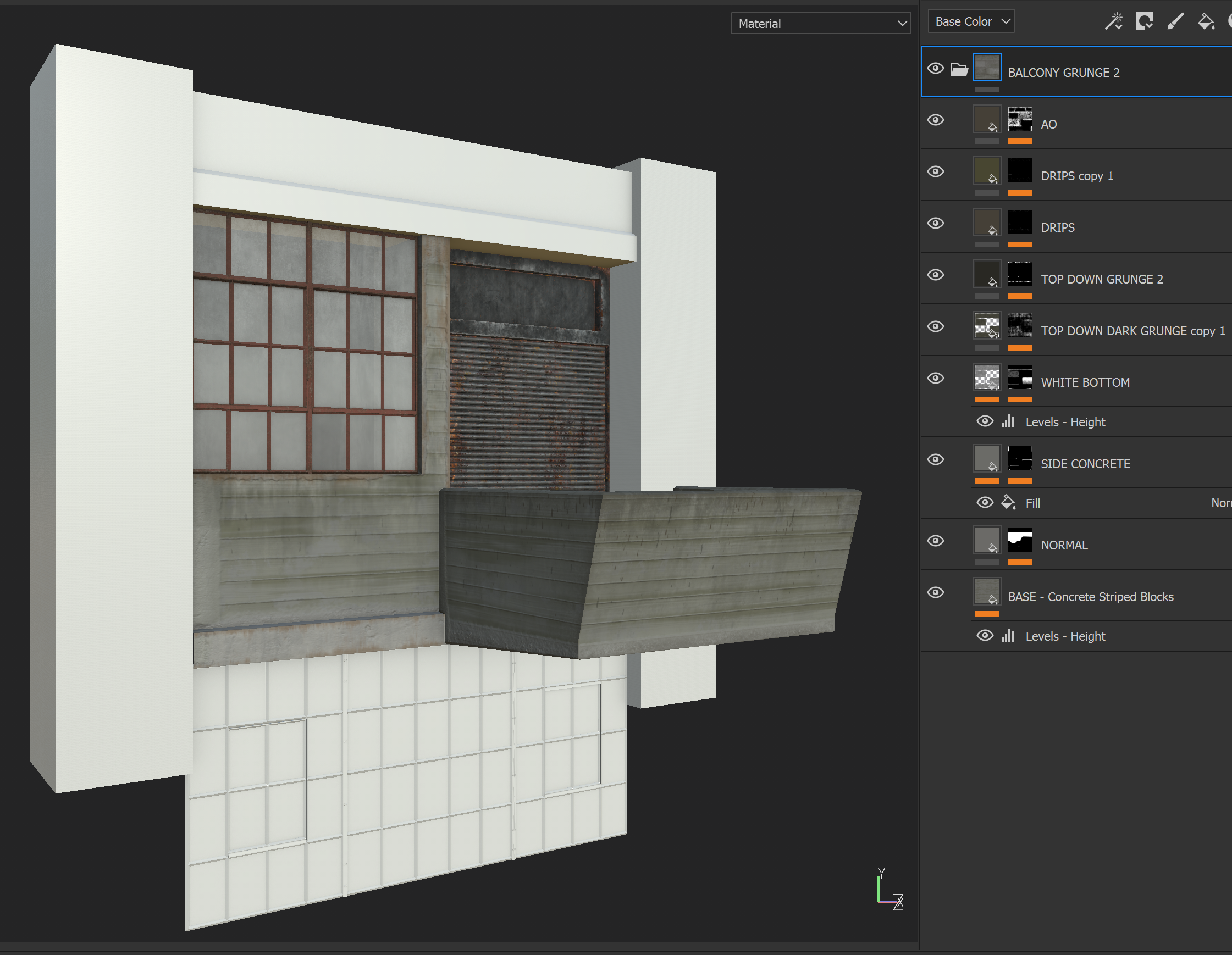Click Levels icon under BASE Concrete layer
Screen dimensions: 1232x955
(1008, 635)
